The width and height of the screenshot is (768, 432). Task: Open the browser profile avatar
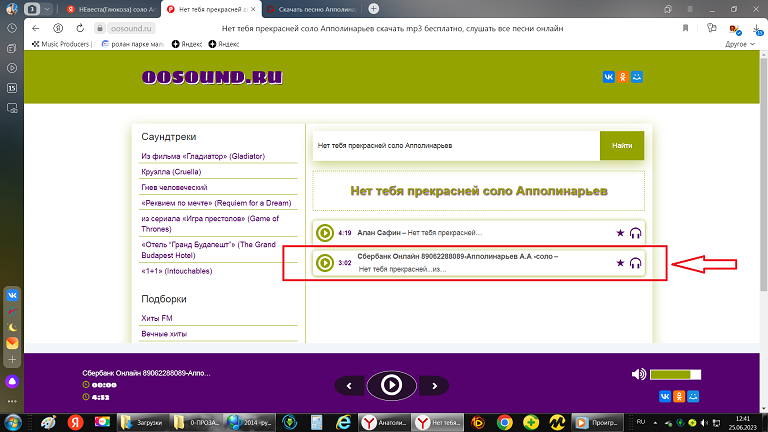click(12, 9)
